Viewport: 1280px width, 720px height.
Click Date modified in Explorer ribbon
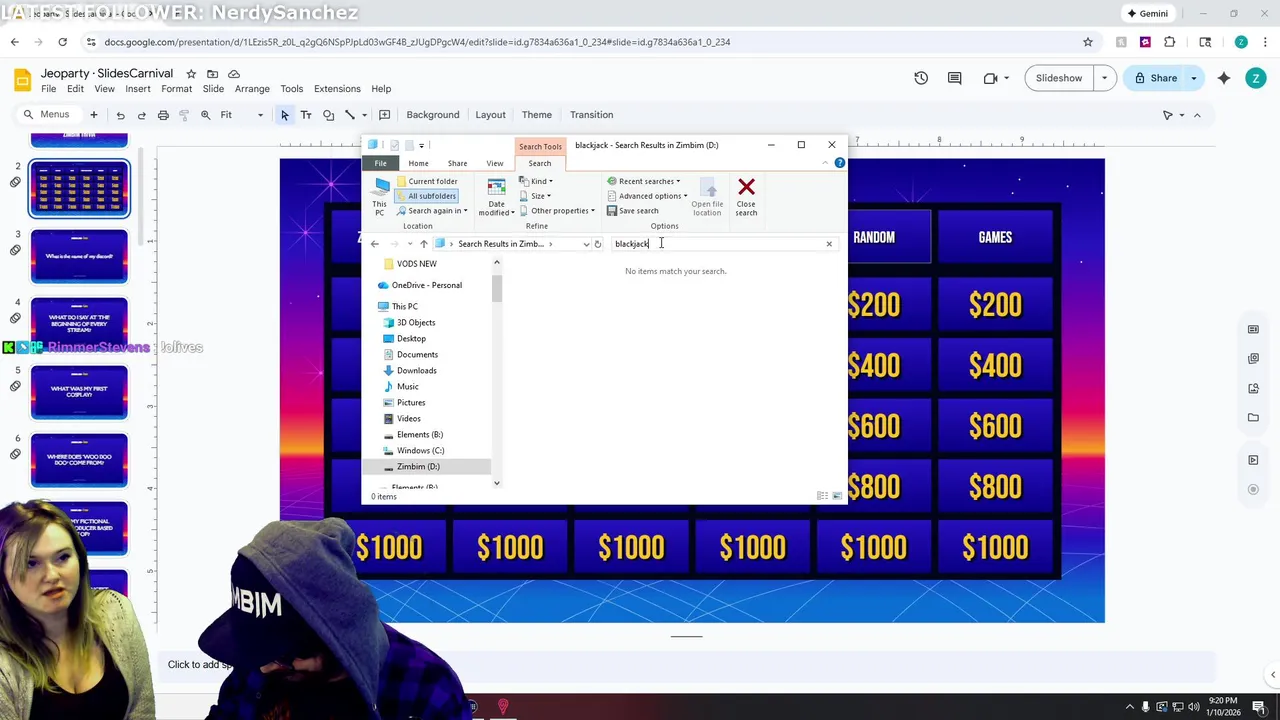[x=496, y=197]
